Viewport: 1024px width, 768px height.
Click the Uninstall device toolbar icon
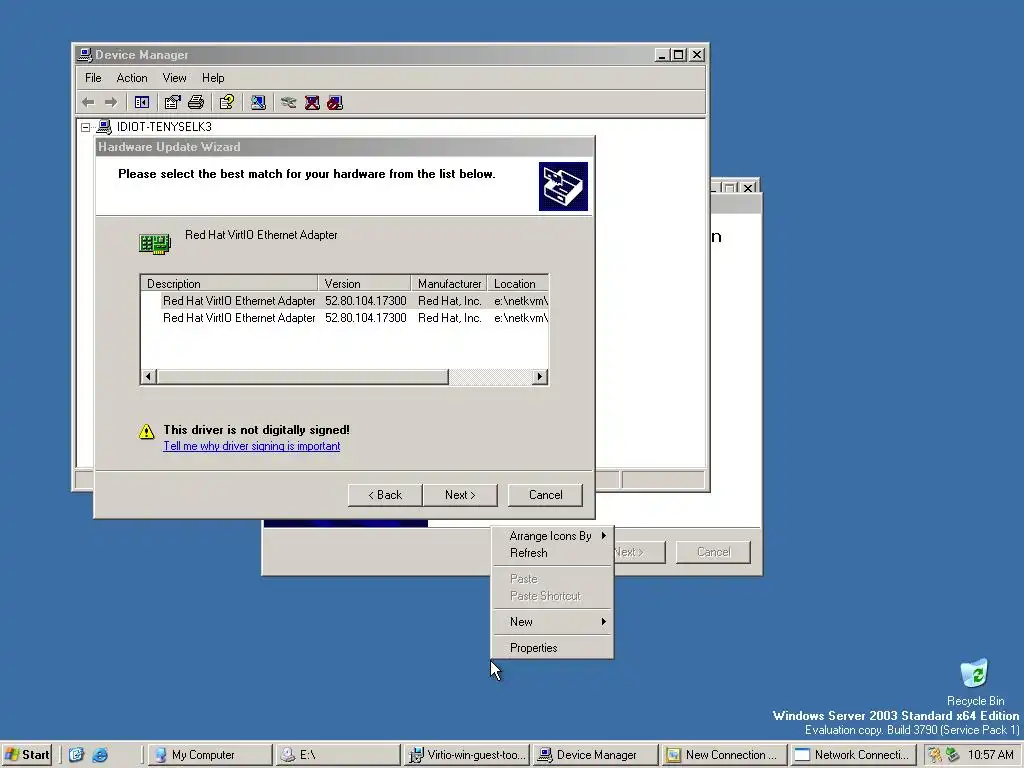coord(312,103)
